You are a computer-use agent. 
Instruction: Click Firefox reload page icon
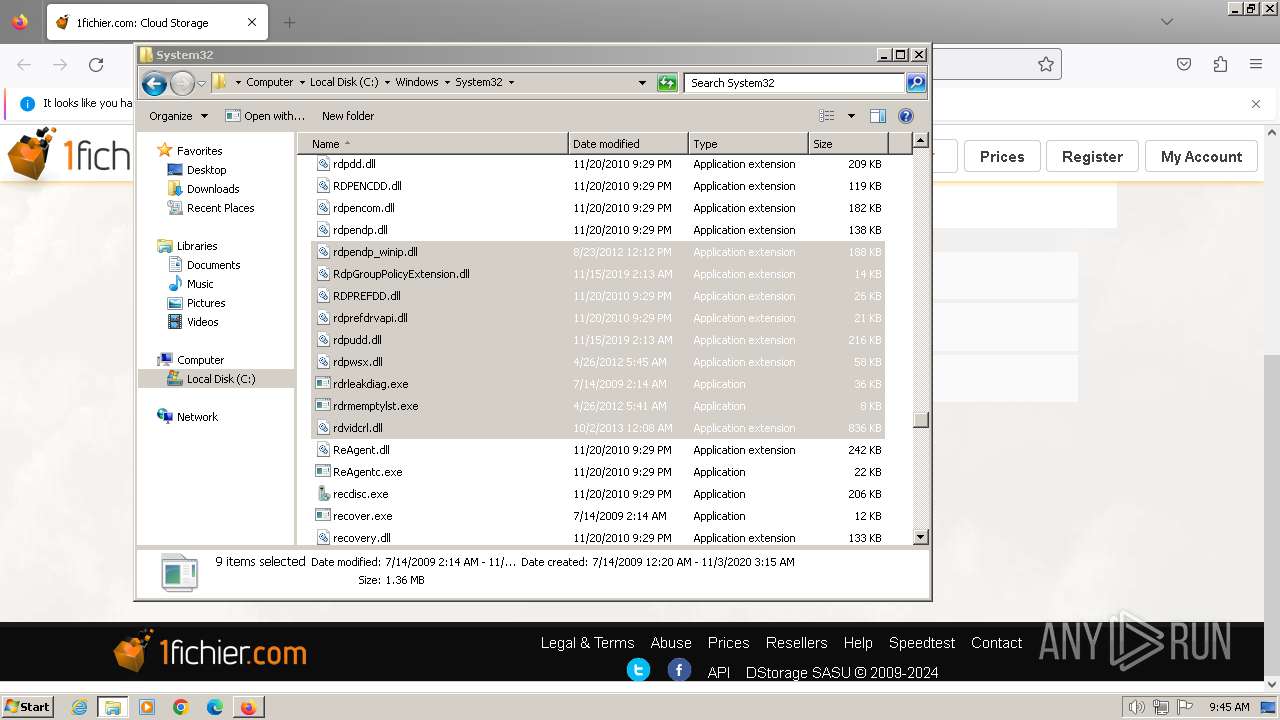point(96,65)
